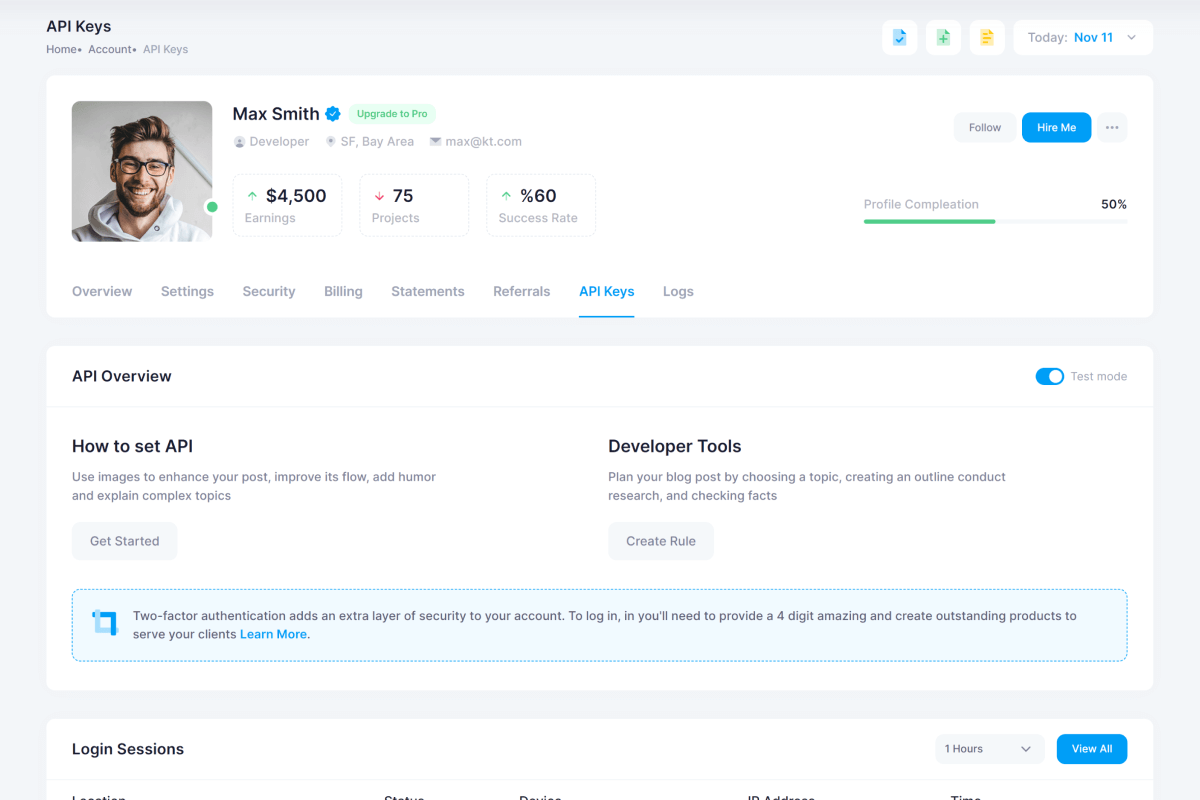Click the Get Started button
Viewport: 1200px width, 800px height.
pos(124,541)
